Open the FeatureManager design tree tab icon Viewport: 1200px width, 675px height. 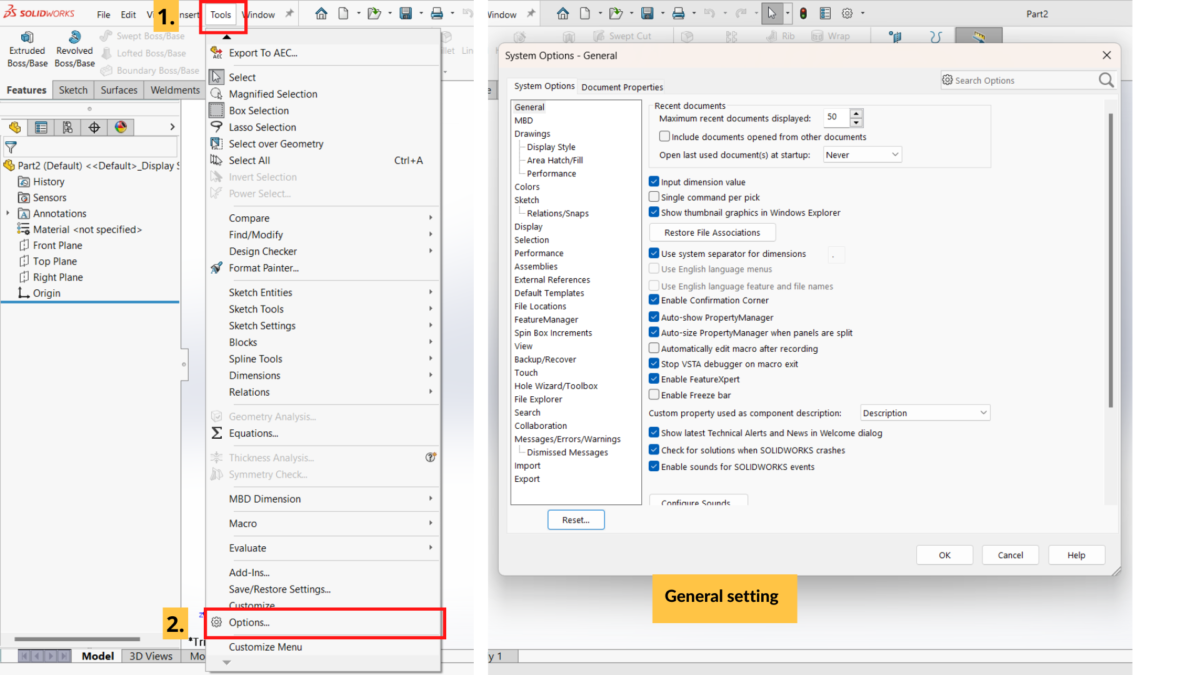pyautogui.click(x=15, y=127)
